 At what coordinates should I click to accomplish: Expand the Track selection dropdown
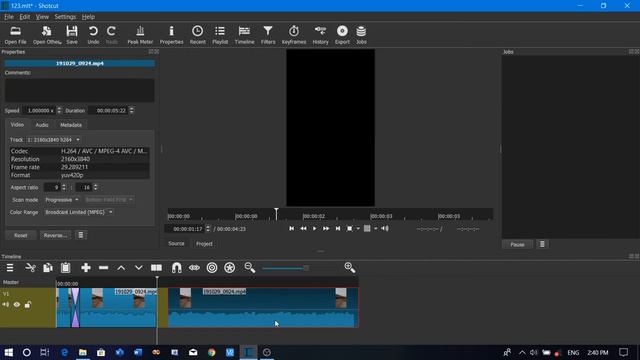tap(54, 140)
